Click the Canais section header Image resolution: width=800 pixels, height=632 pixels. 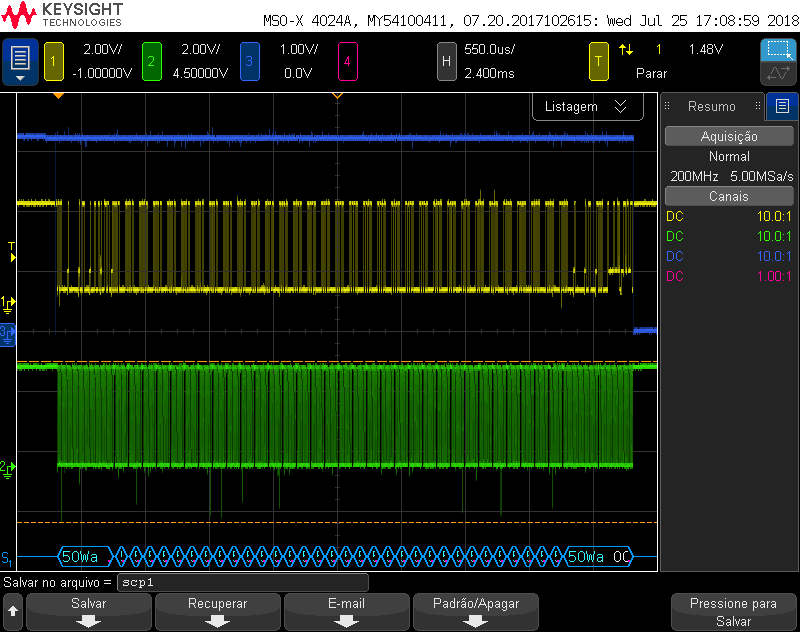[729, 196]
